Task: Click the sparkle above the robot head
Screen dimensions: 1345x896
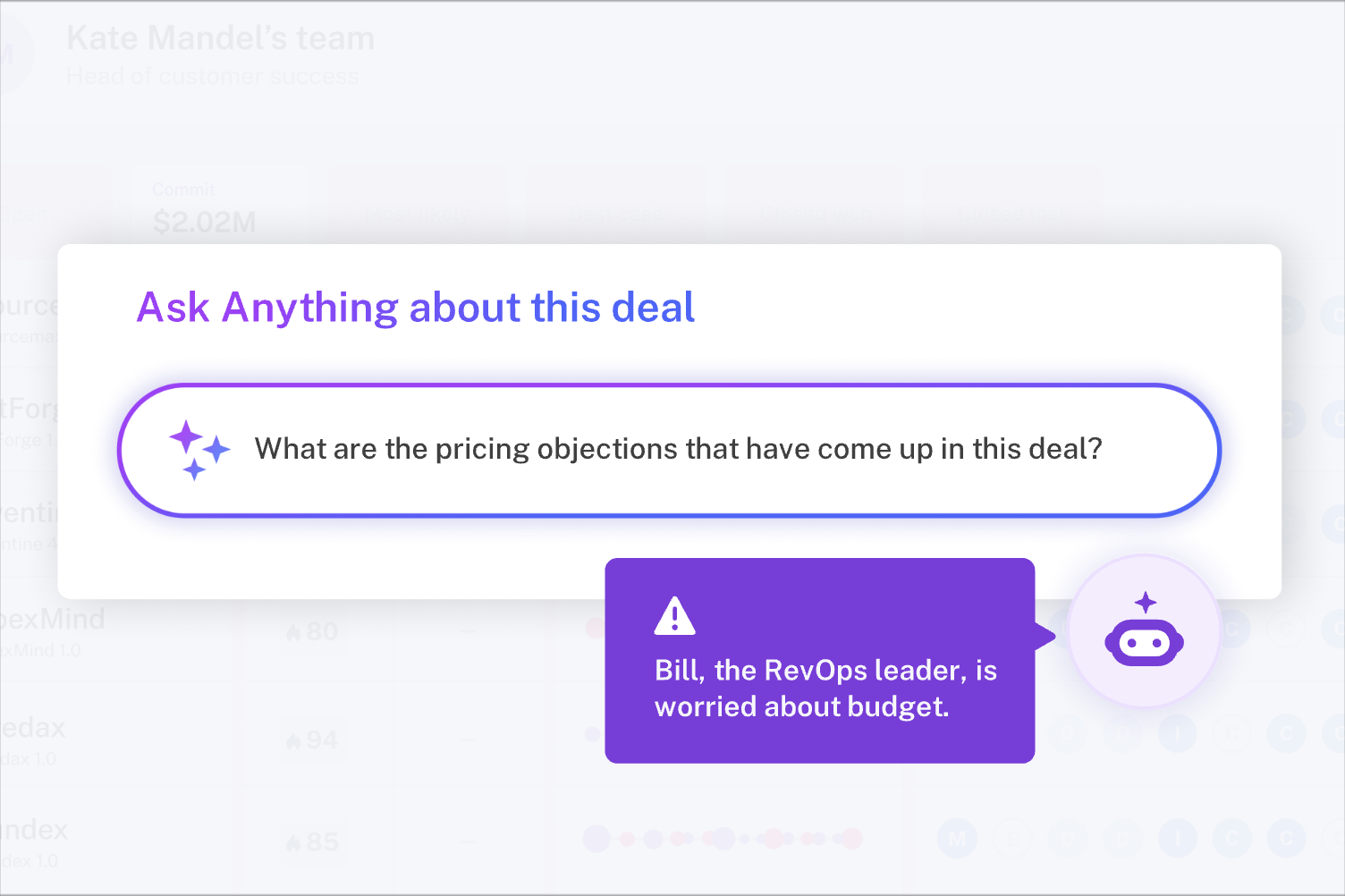Action: 1146,603
